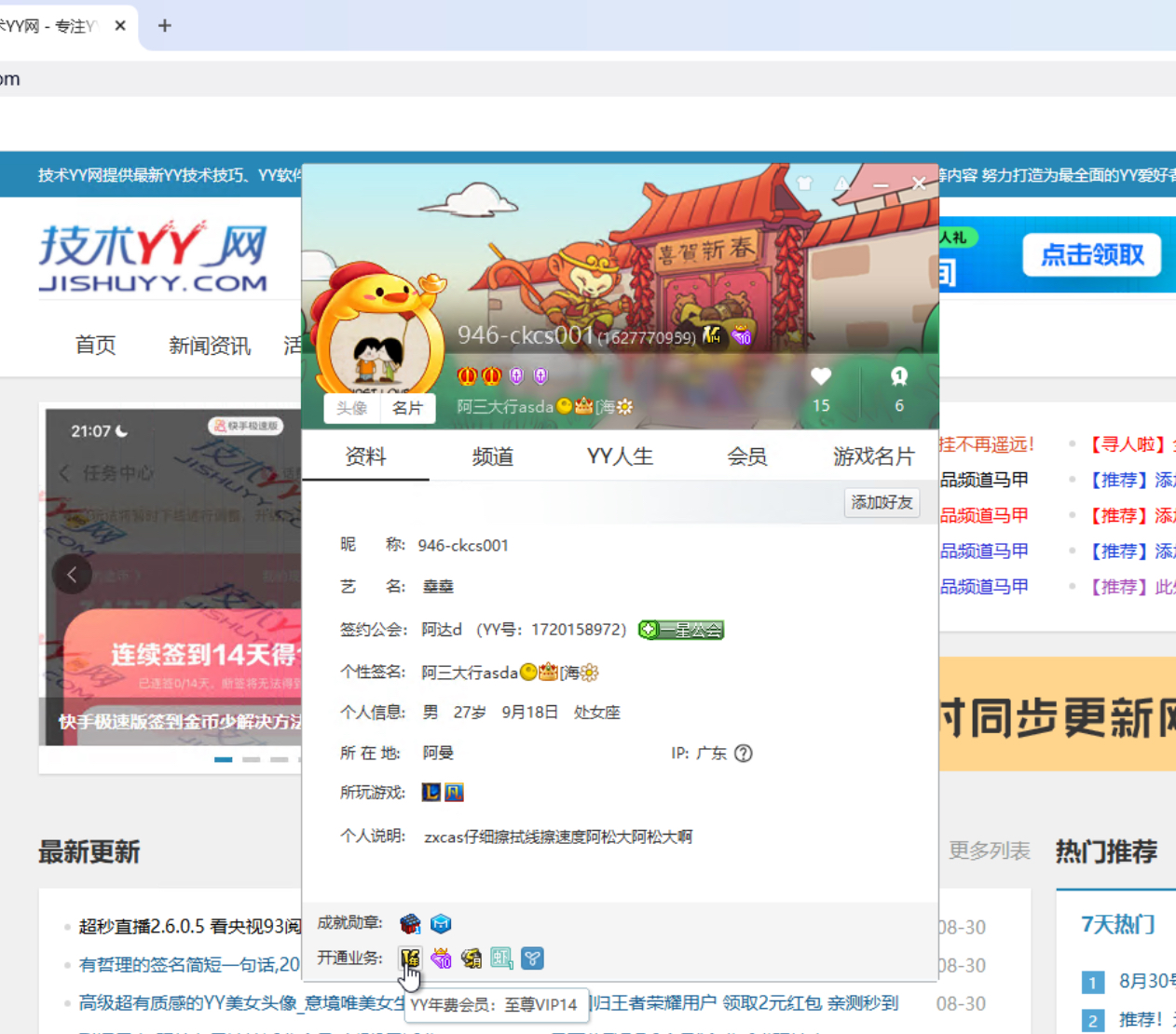This screenshot has width=1176, height=1034.
Task: Click the previous slide arrow on carousel
Action: pos(72,575)
